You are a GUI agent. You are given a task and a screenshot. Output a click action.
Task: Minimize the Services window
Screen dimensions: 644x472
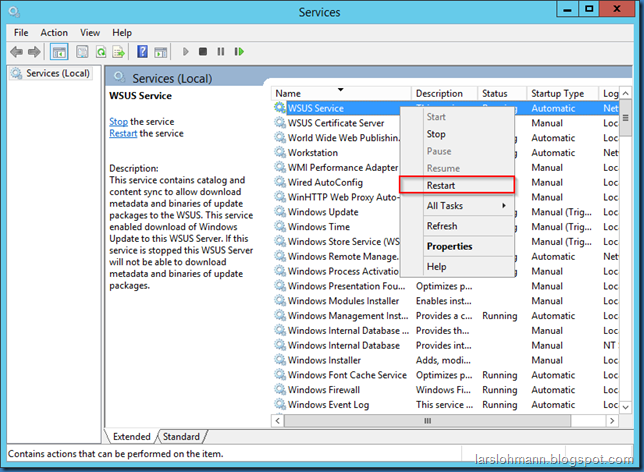point(567,9)
